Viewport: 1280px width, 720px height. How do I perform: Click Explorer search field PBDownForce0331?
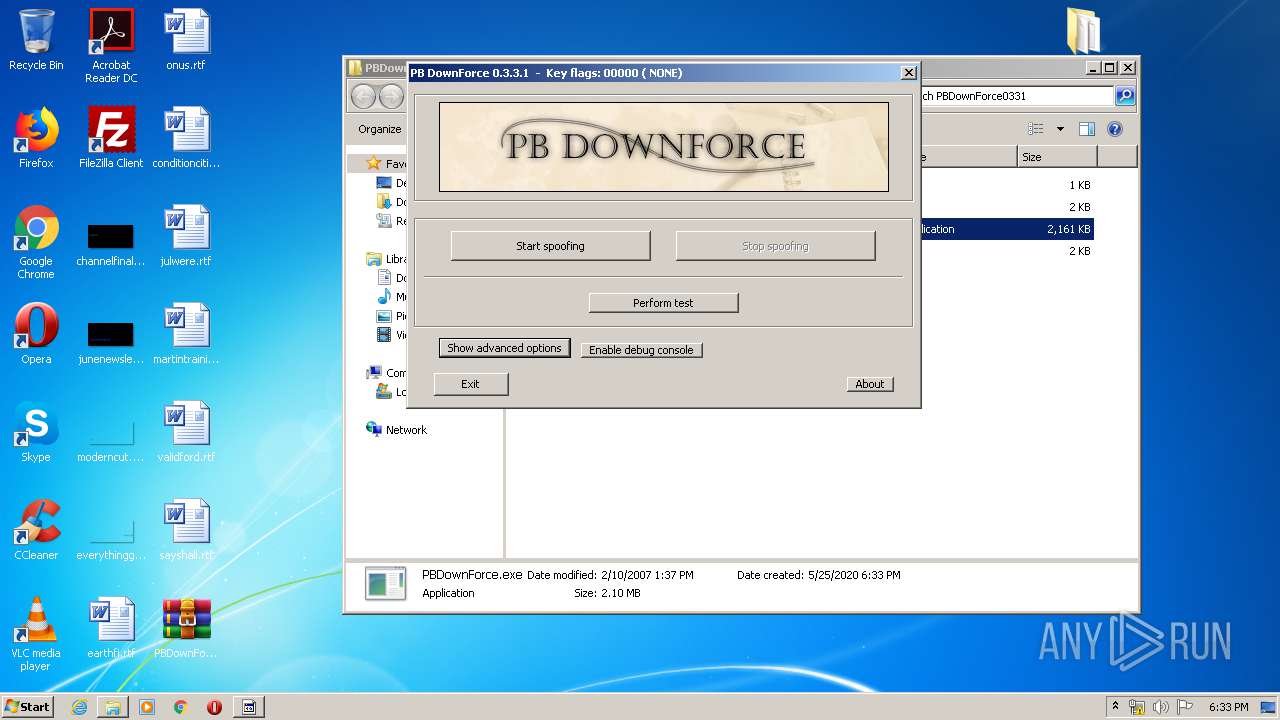tap(1015, 96)
